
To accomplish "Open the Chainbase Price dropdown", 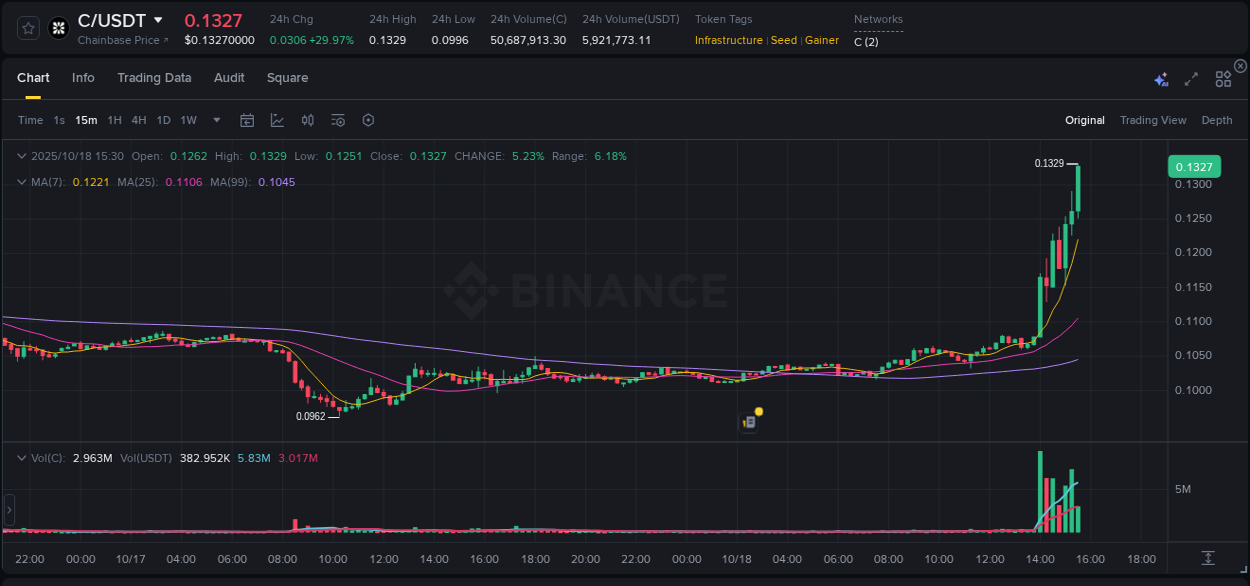I will [x=122, y=41].
